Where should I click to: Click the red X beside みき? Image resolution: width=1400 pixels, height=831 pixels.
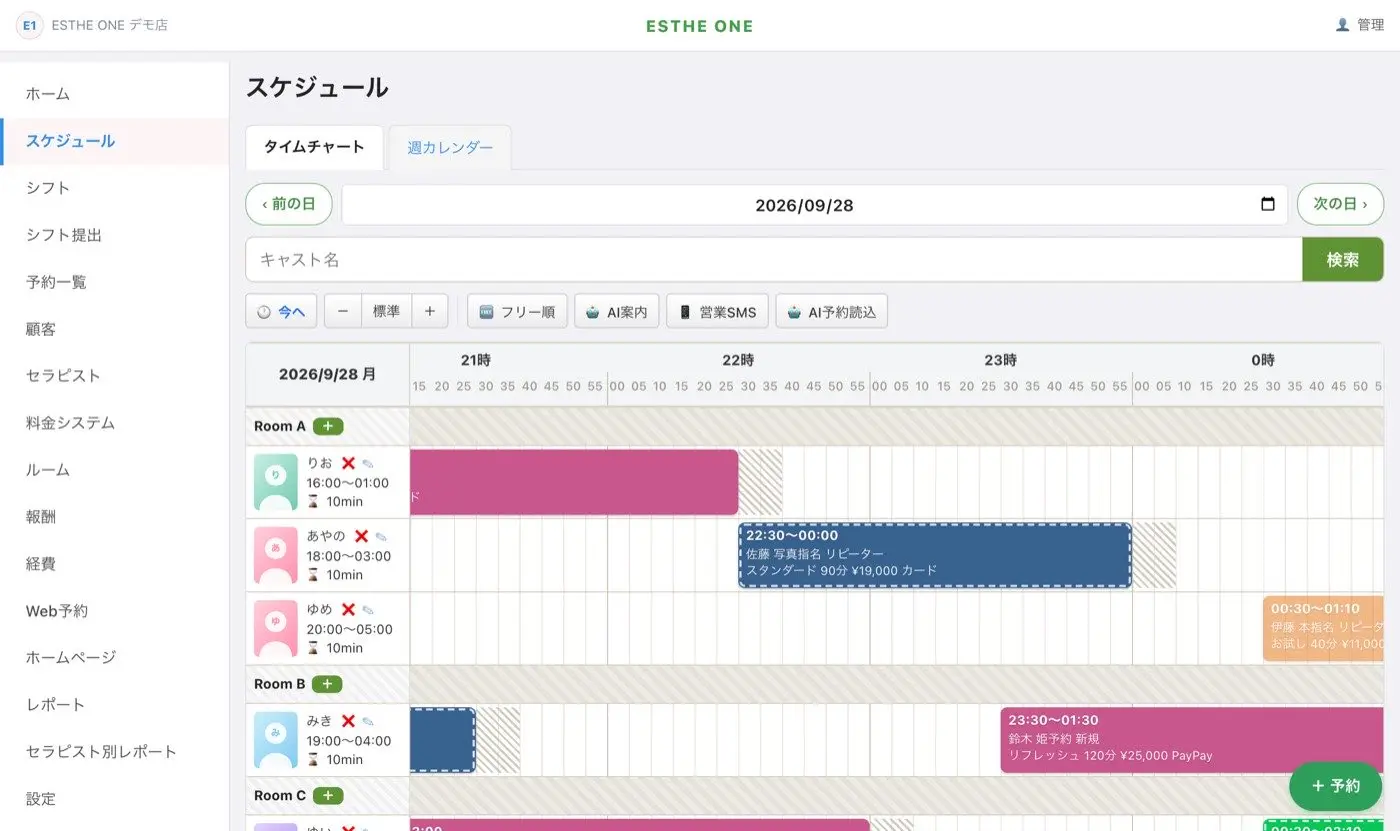(348, 721)
